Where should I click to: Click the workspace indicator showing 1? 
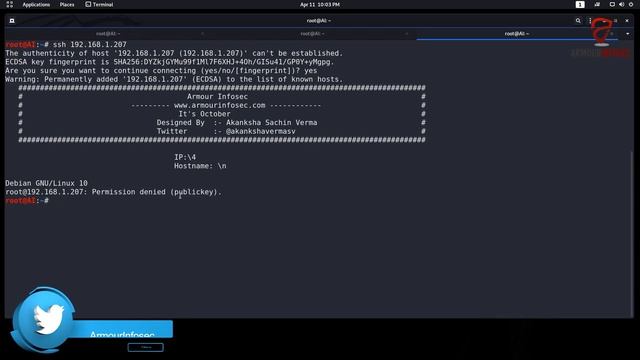click(580, 4)
